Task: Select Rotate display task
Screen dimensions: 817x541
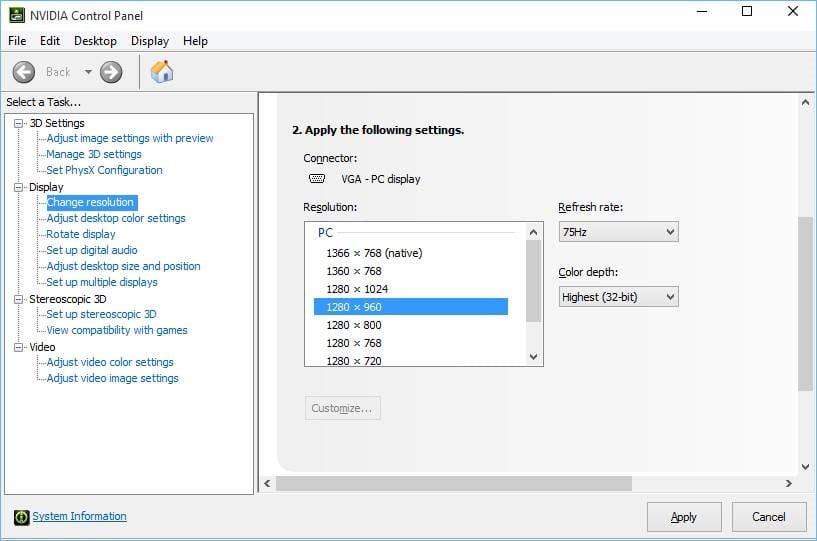Action: pos(81,234)
